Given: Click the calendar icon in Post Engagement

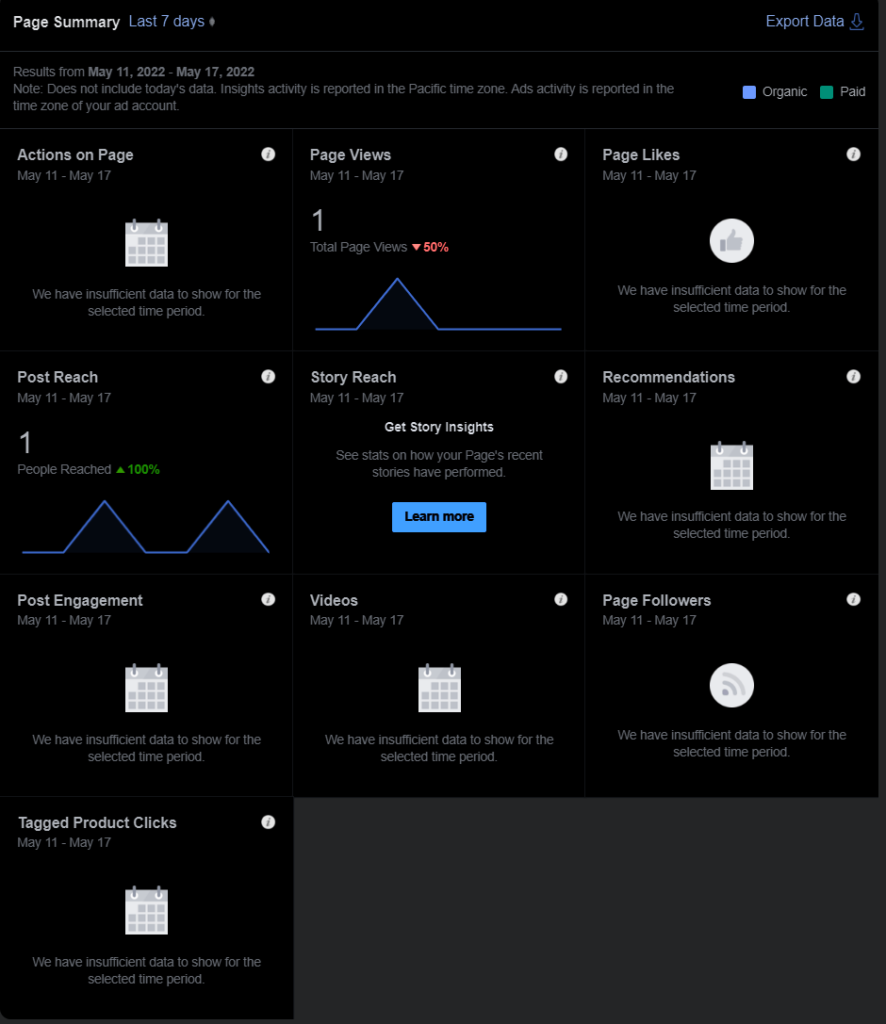Looking at the screenshot, I should 146,688.
